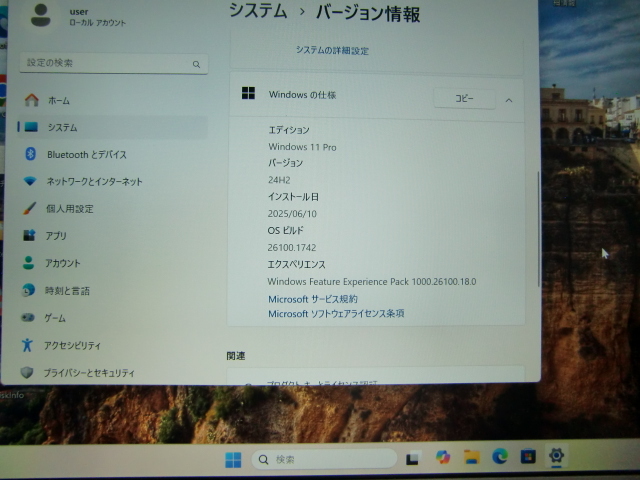Open Microsoft サービス規約 link
Screen dimensions: 640x480
tap(313, 299)
